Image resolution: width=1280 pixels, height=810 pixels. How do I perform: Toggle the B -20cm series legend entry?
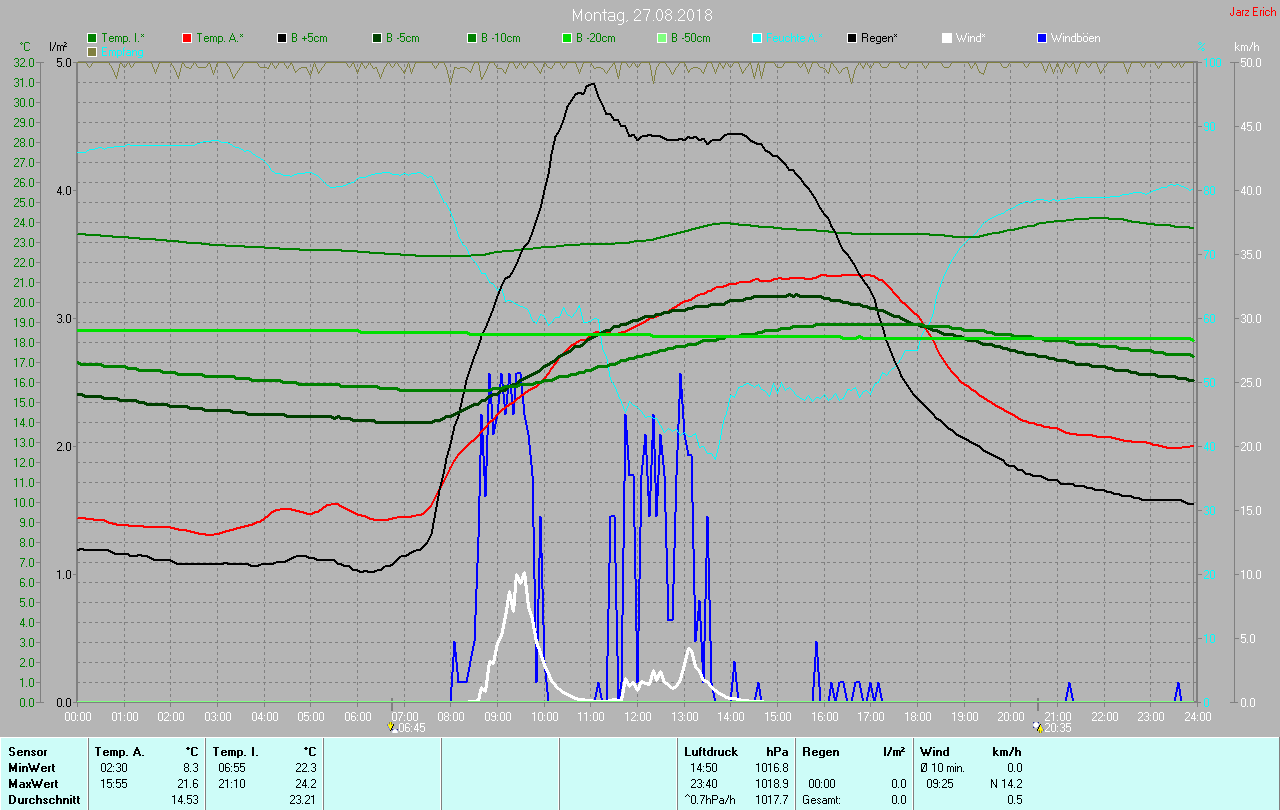[x=591, y=38]
